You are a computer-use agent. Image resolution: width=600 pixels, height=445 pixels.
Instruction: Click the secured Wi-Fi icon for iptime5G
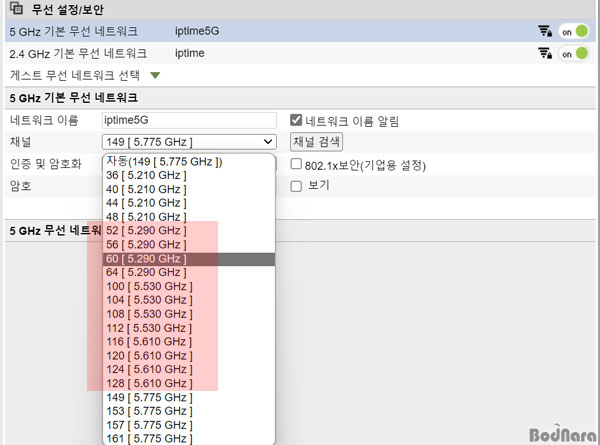(545, 31)
